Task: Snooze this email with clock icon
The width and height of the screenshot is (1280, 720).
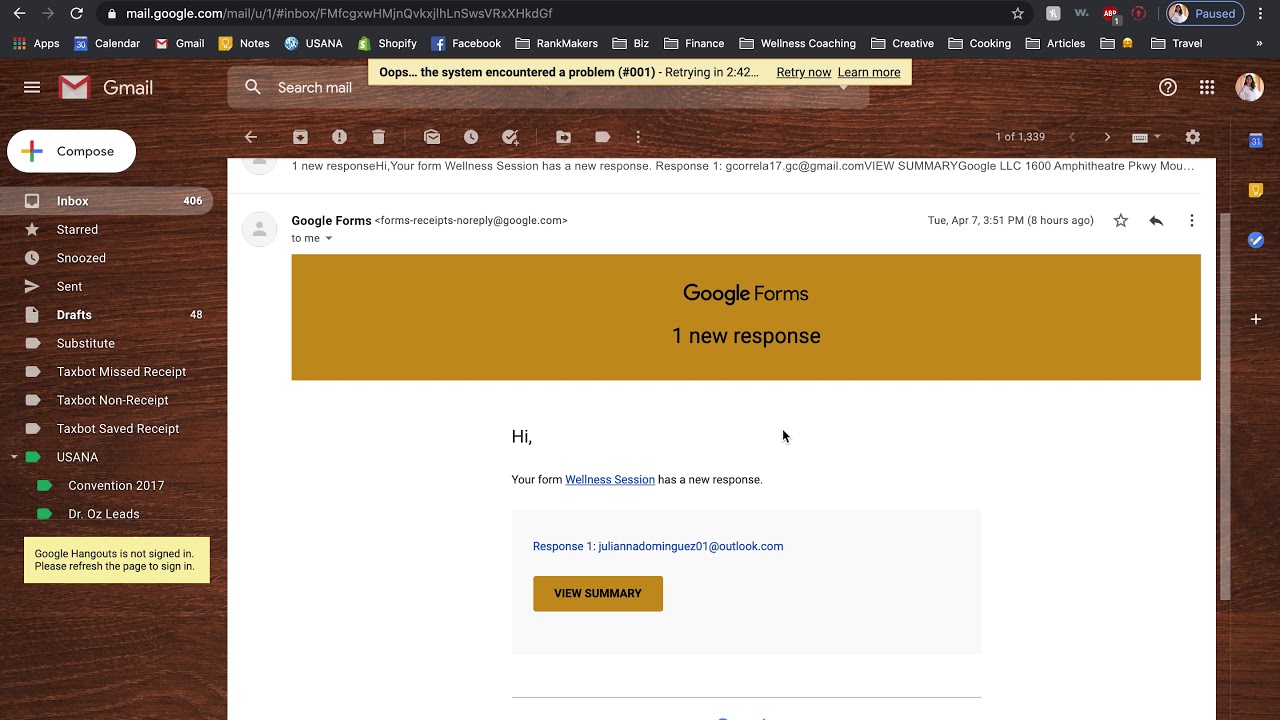Action: (471, 137)
